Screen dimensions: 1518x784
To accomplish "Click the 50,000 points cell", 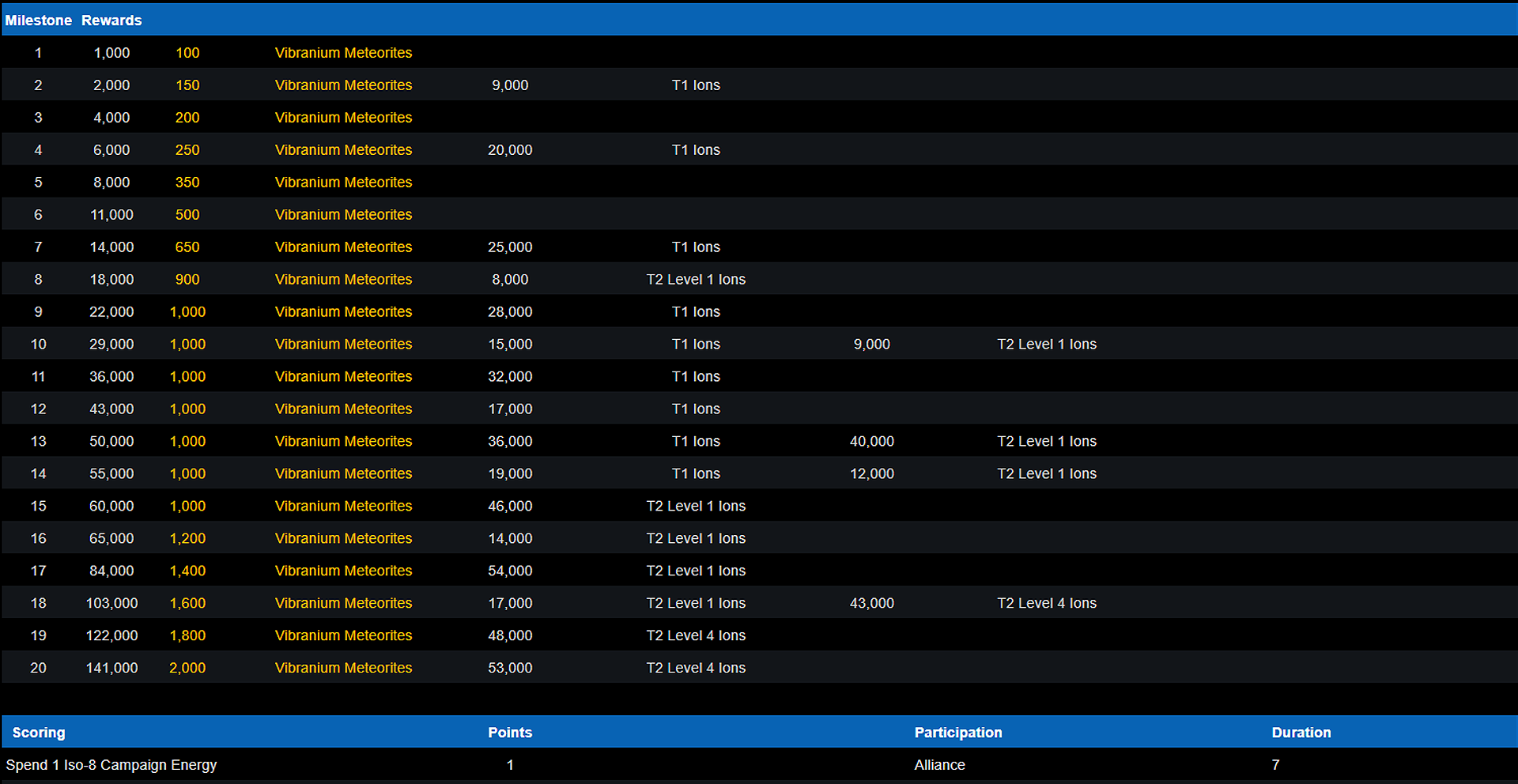I will (111, 442).
